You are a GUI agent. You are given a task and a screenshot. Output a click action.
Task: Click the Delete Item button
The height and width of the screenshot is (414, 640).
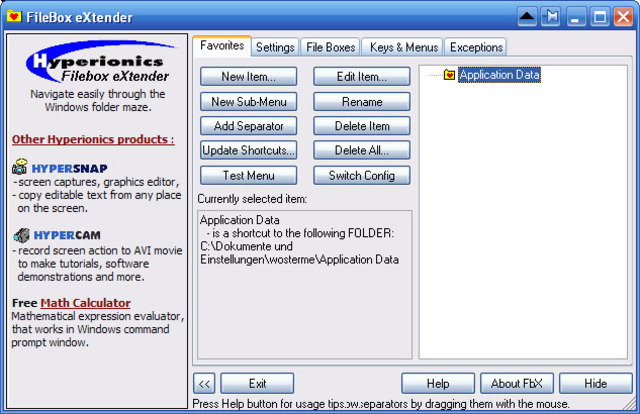point(362,126)
